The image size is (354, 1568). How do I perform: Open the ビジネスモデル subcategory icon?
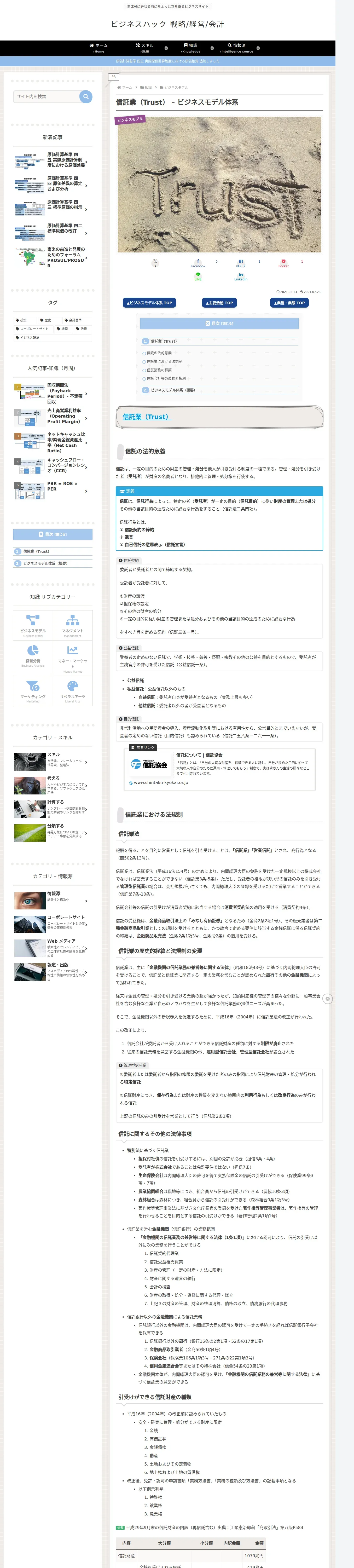click(x=33, y=620)
